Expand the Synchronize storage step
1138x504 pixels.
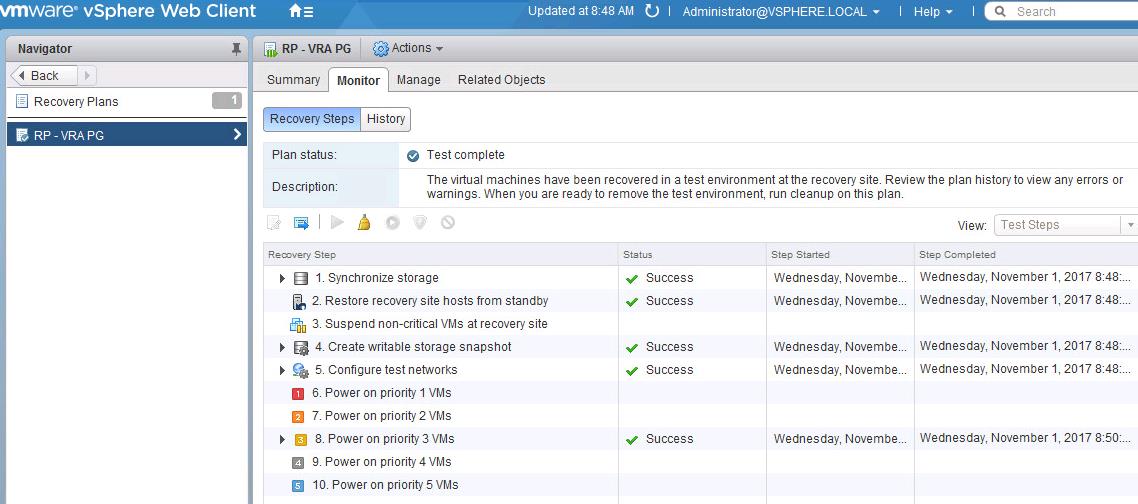282,278
